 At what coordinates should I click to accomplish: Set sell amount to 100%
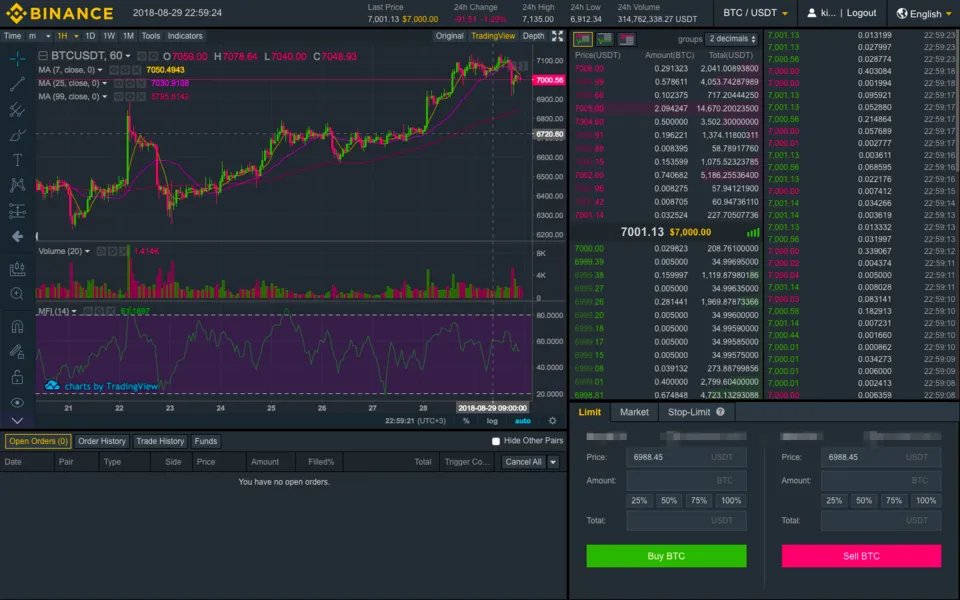(926, 500)
